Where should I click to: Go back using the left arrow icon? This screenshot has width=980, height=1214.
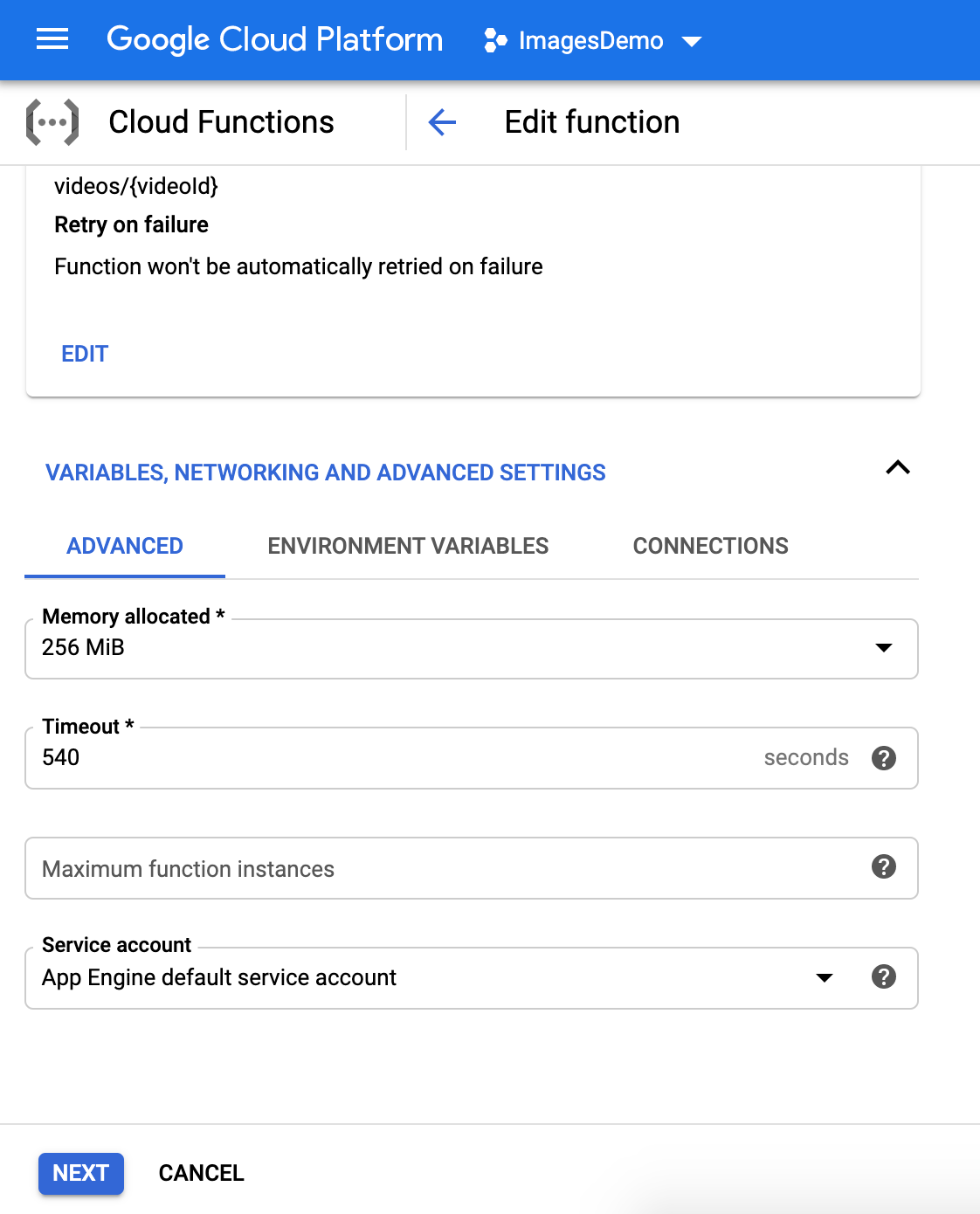[442, 122]
